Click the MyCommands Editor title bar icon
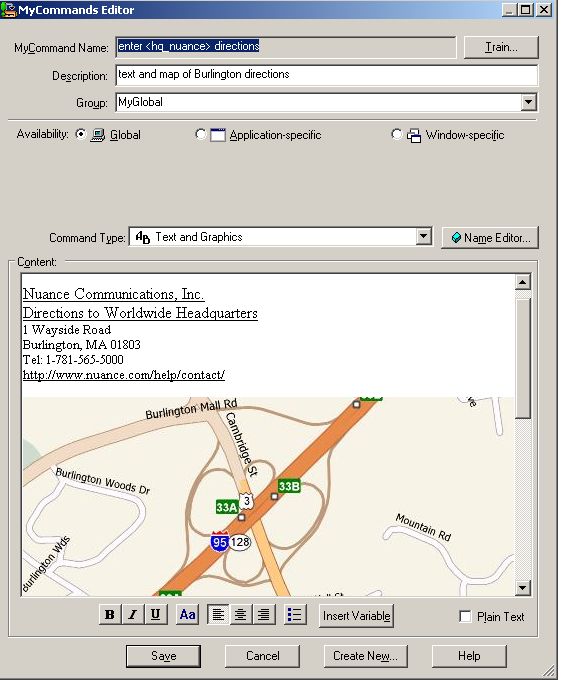 pyautogui.click(x=8, y=10)
